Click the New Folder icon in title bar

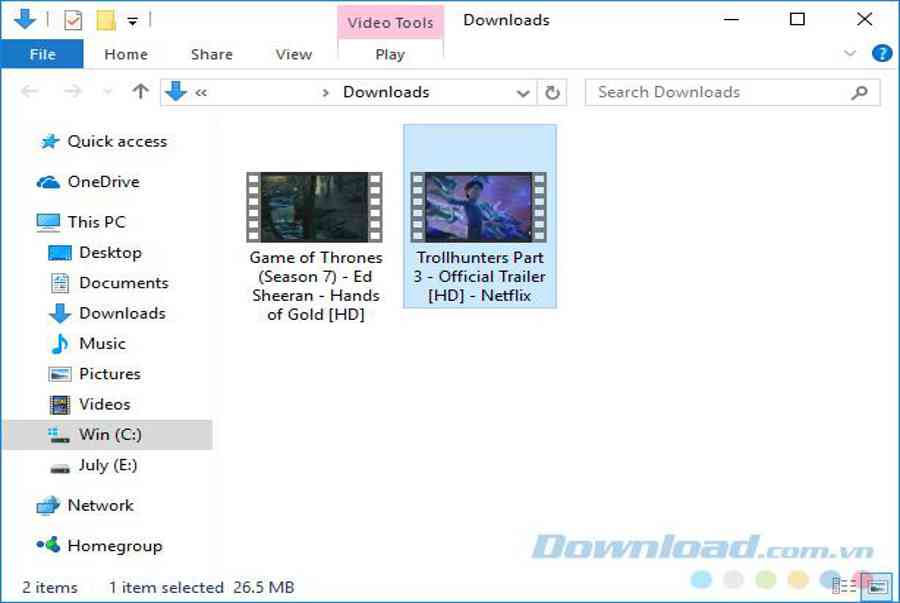tap(105, 20)
